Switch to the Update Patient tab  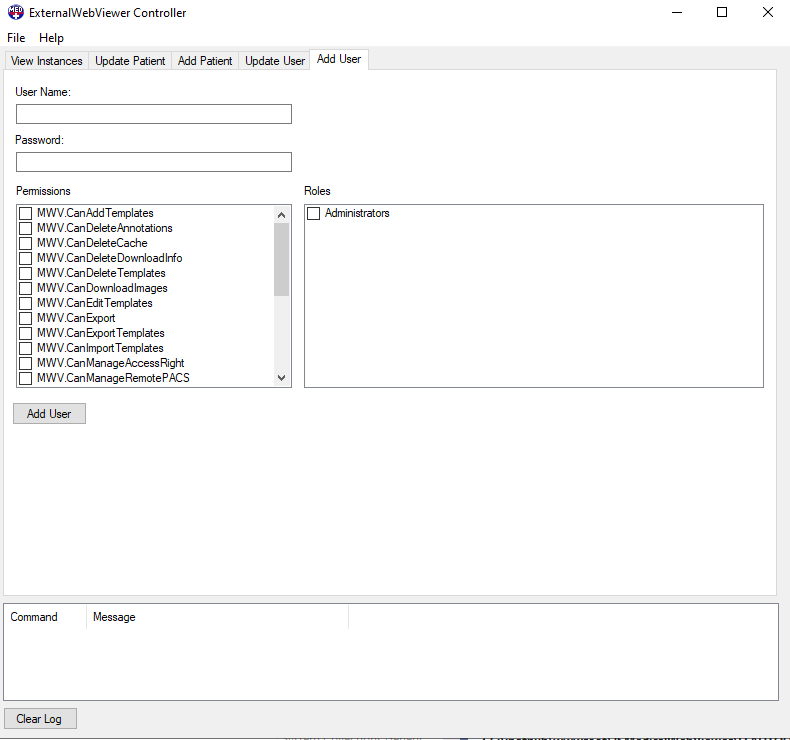coord(130,61)
